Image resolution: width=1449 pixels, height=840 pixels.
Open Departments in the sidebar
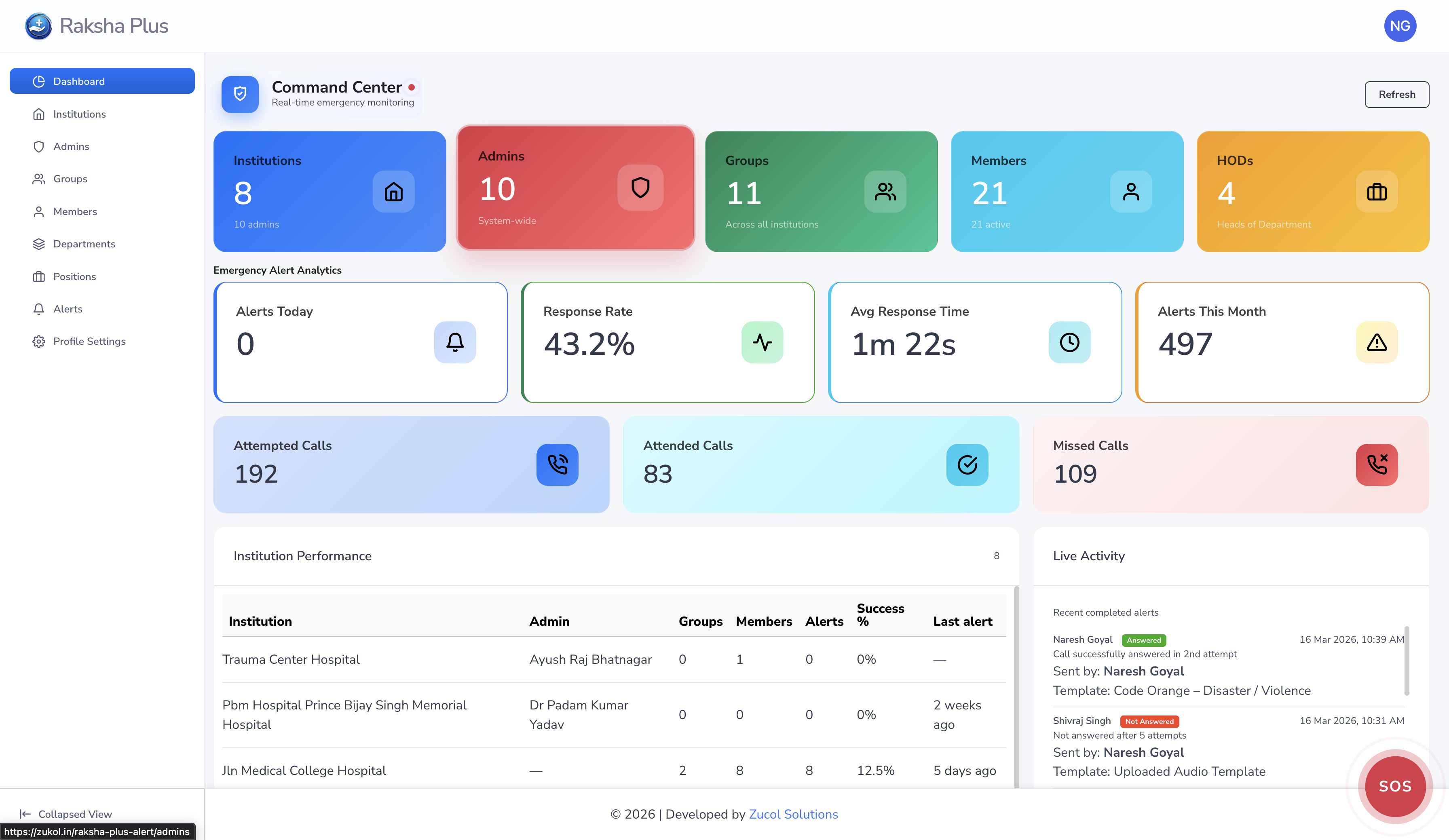(x=84, y=244)
